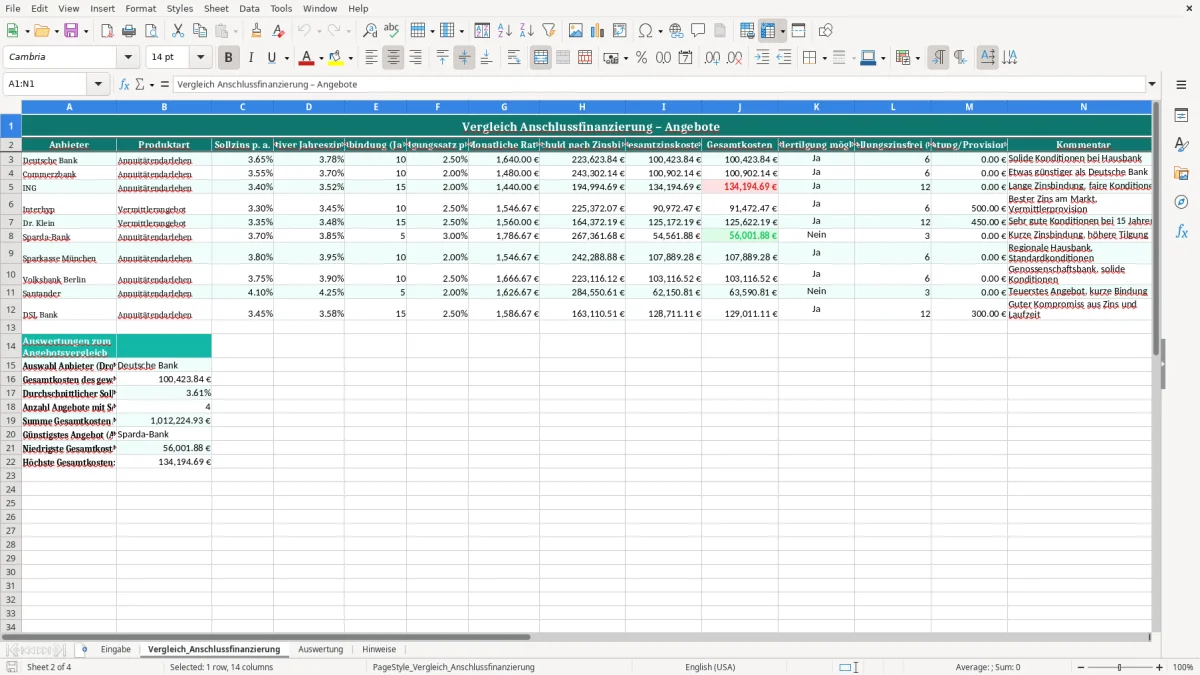Switch to the Hinweise sheet tab

coord(379,649)
